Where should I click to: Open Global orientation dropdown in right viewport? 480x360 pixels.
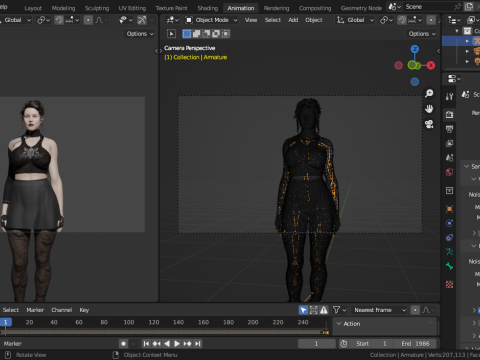click(355, 20)
